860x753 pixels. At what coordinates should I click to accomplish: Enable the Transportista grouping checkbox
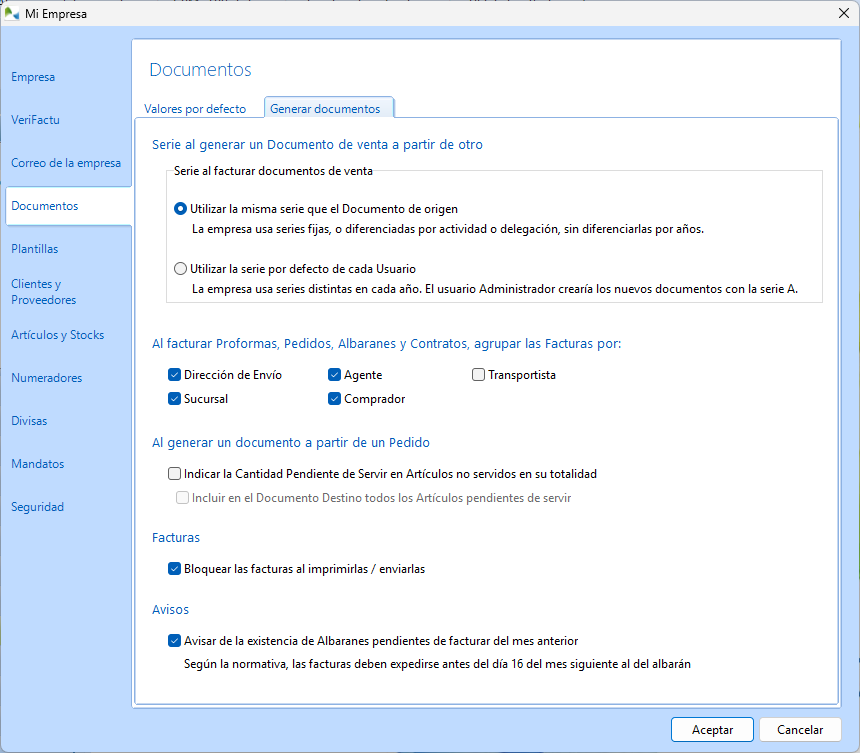click(x=478, y=374)
